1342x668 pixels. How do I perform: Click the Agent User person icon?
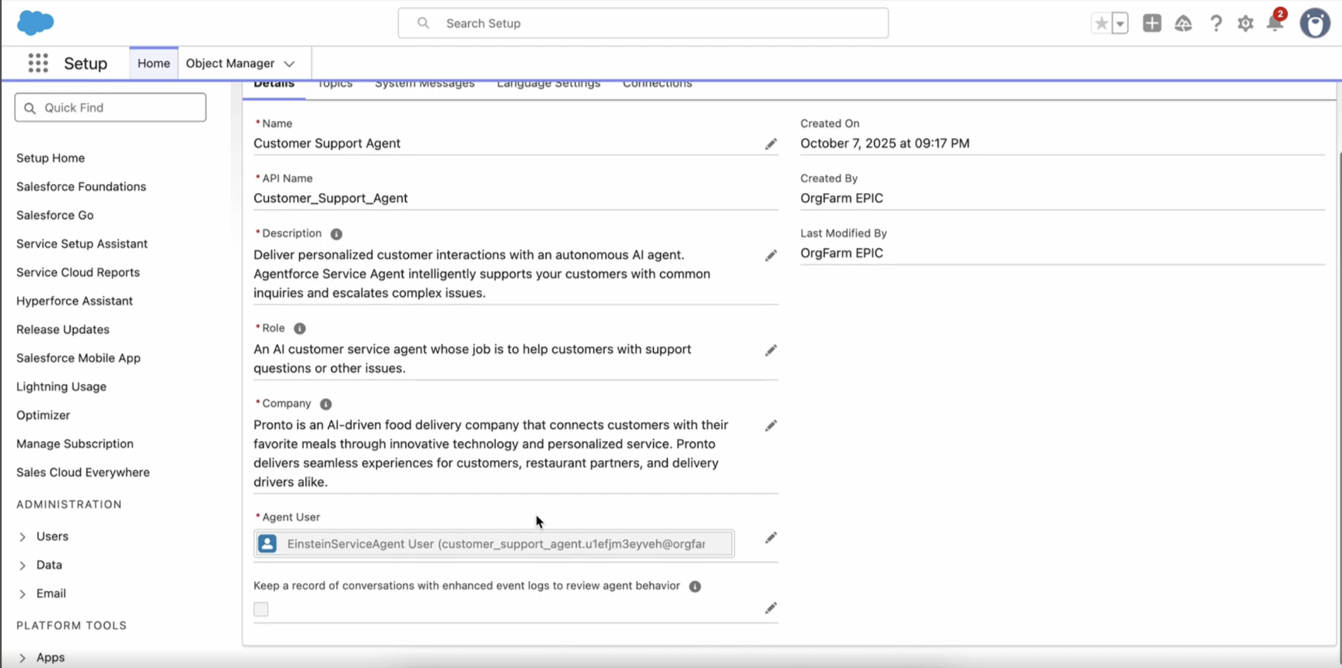267,544
